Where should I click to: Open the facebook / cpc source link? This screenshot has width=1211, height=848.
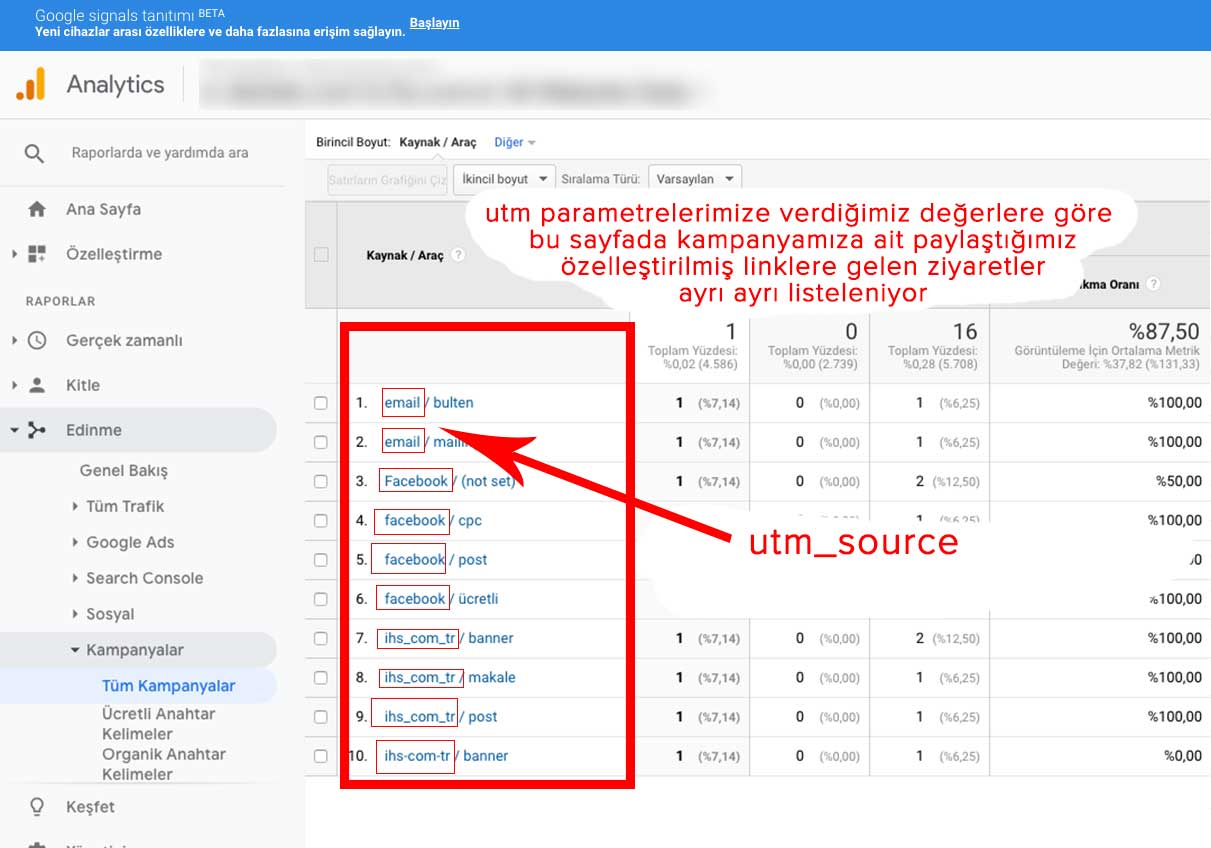tap(433, 520)
